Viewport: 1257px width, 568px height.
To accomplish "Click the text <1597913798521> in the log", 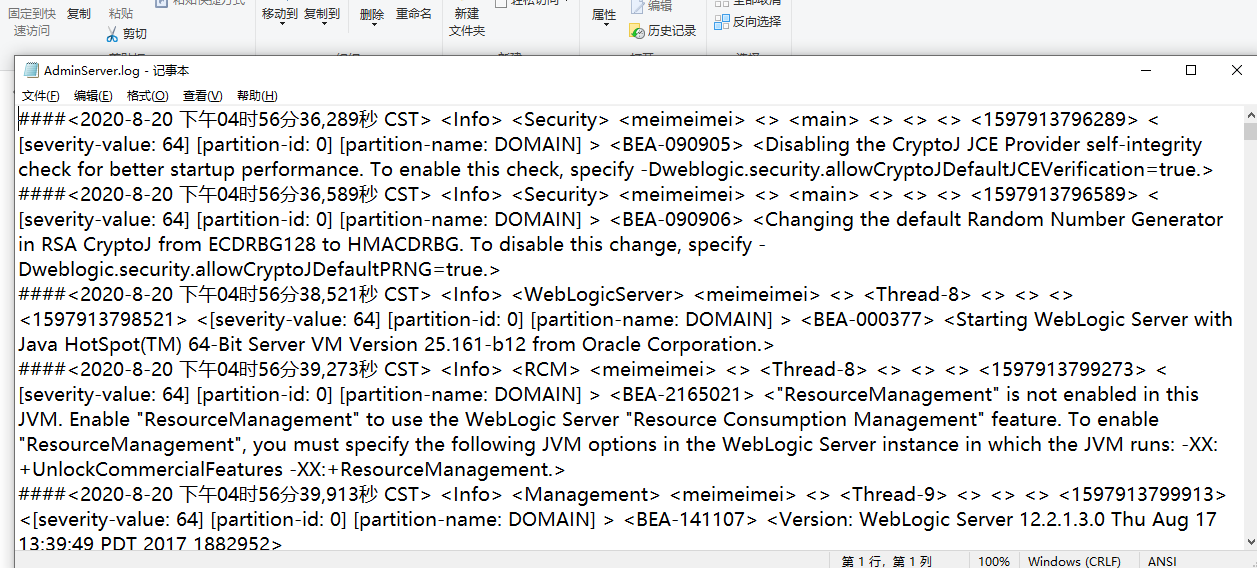I will [x=103, y=319].
